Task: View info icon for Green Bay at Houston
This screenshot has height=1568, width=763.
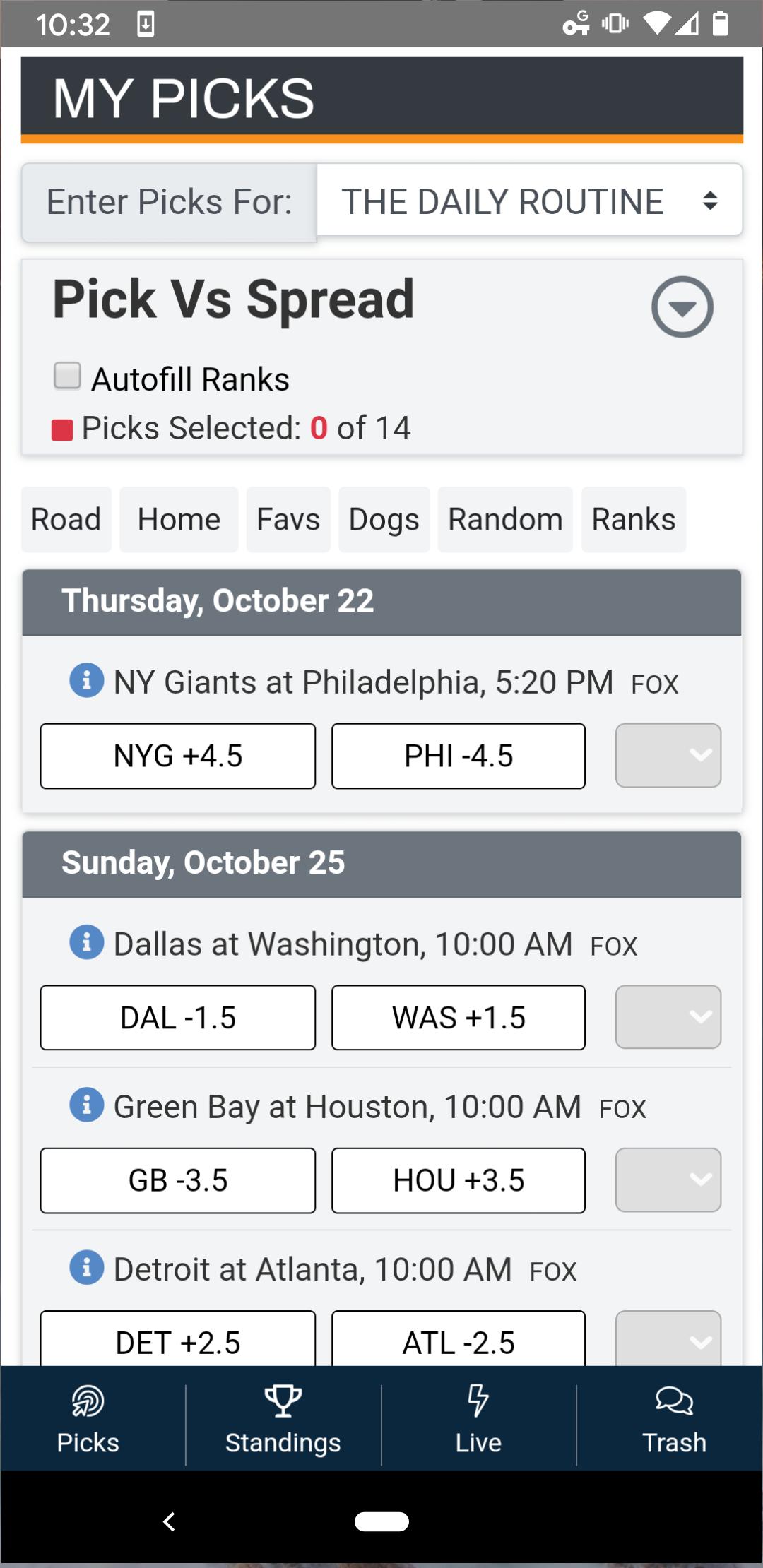Action: 87,1105
